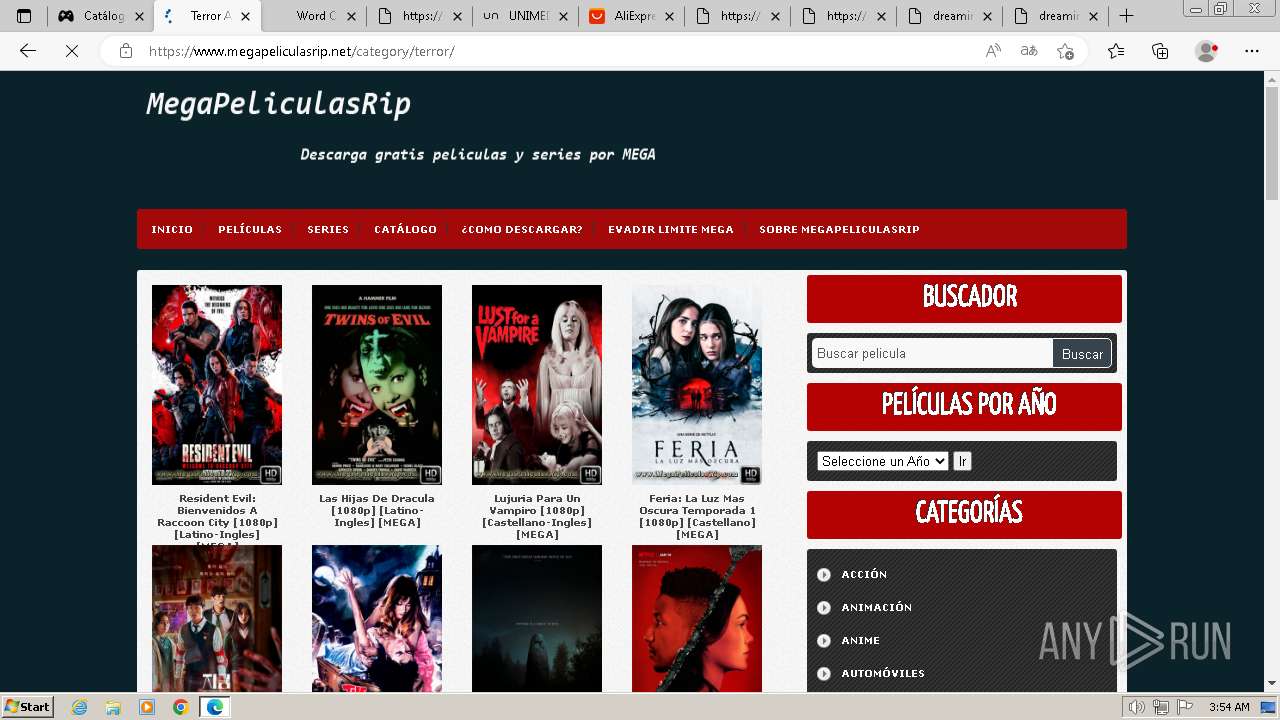Image resolution: width=1280 pixels, height=720 pixels.
Task: Click the ACCIÓN arrow bullet icon
Action: click(x=824, y=574)
